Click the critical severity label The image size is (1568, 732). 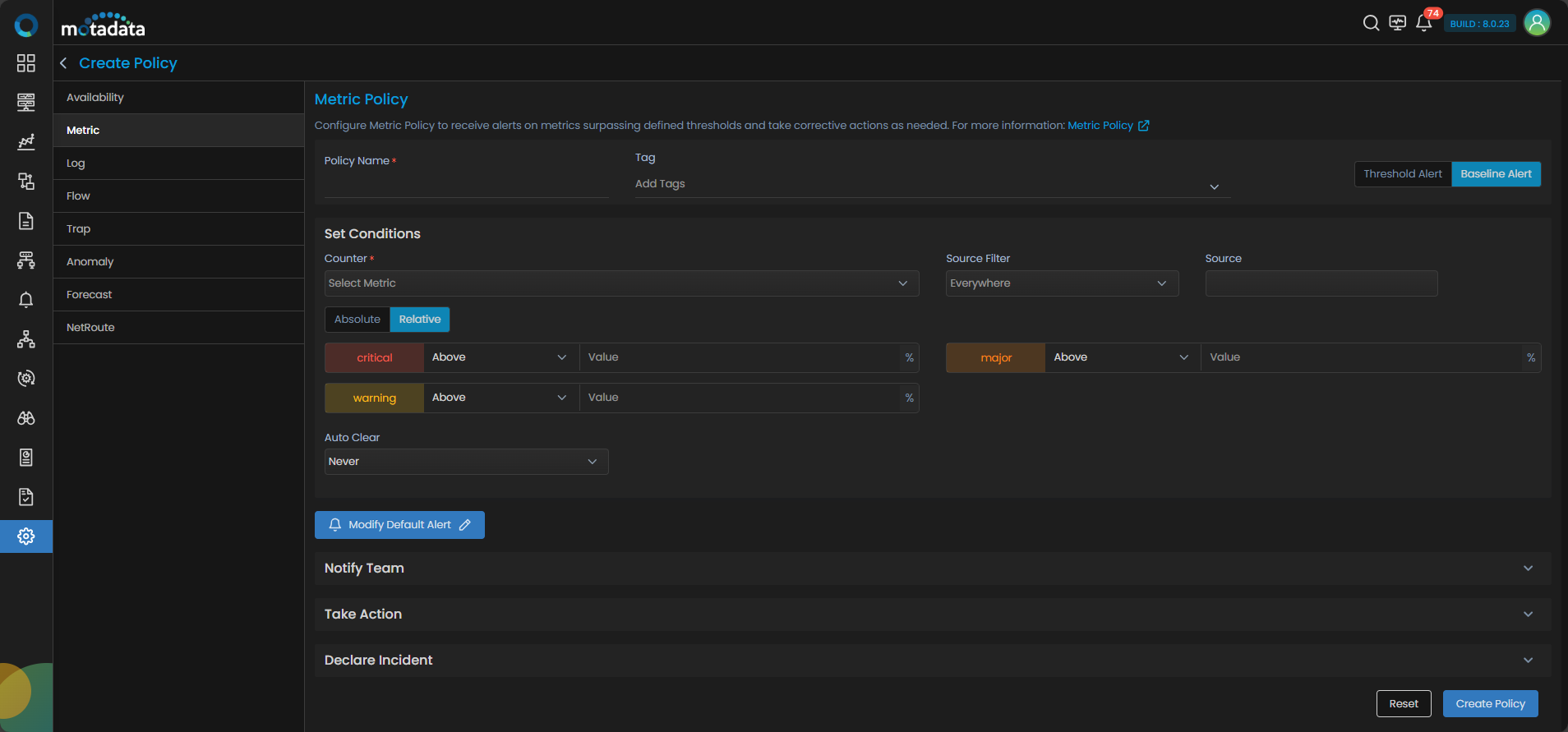point(375,358)
